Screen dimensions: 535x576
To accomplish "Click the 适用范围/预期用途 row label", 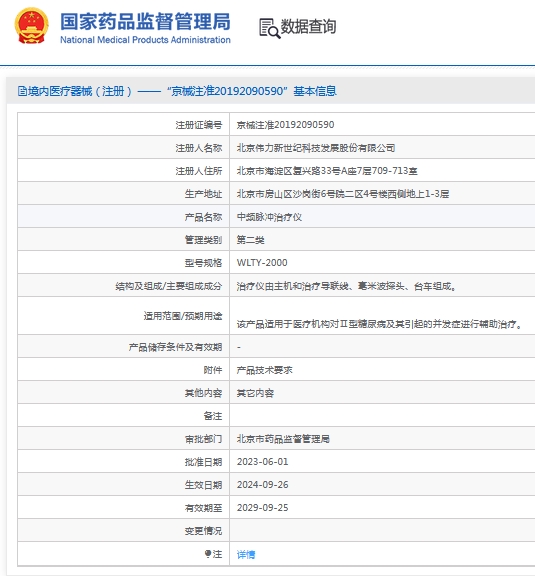I will click(183, 316).
